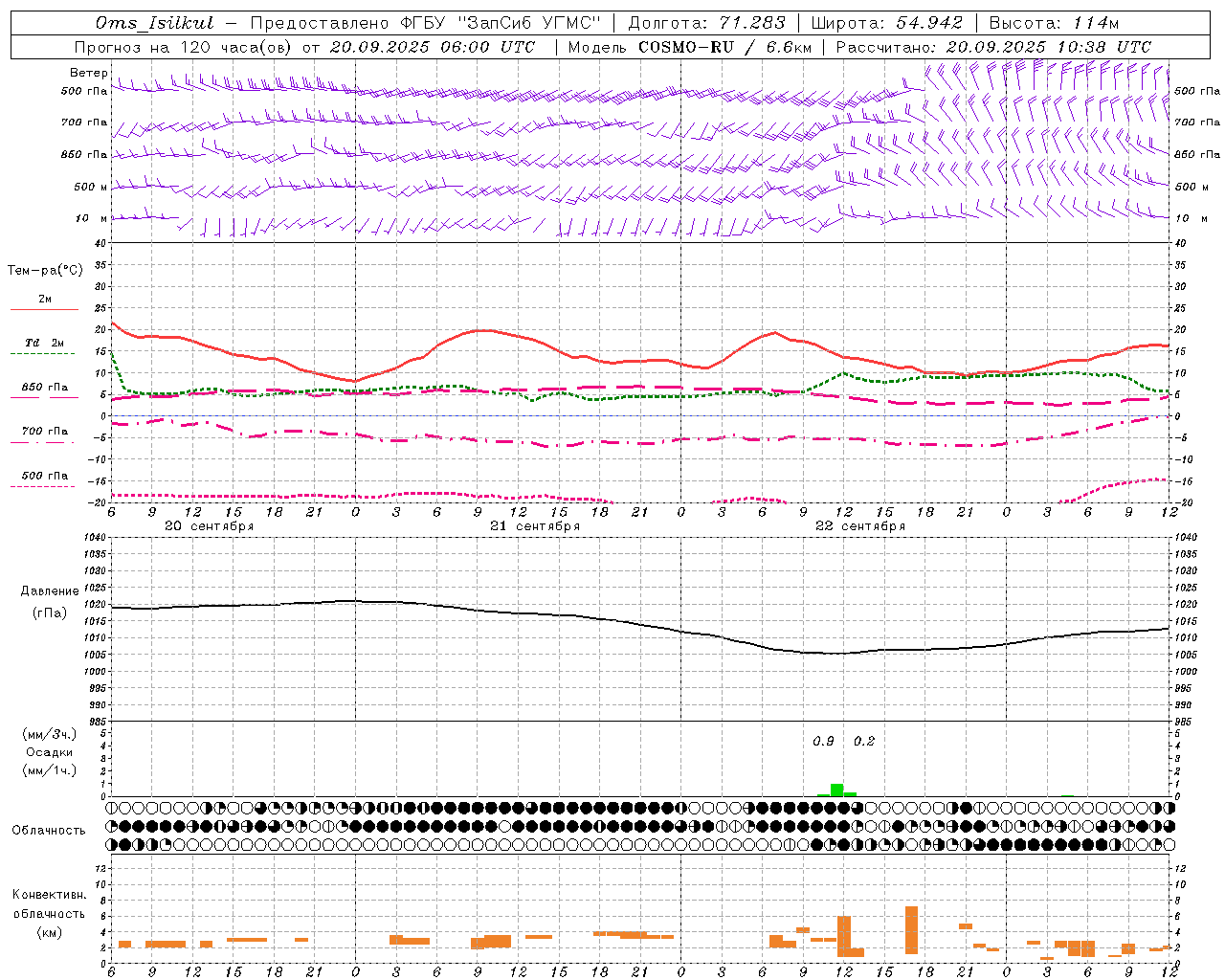The image size is (1225, 980).
Task: Click the tallest green precipitation bar
Action: point(837,790)
